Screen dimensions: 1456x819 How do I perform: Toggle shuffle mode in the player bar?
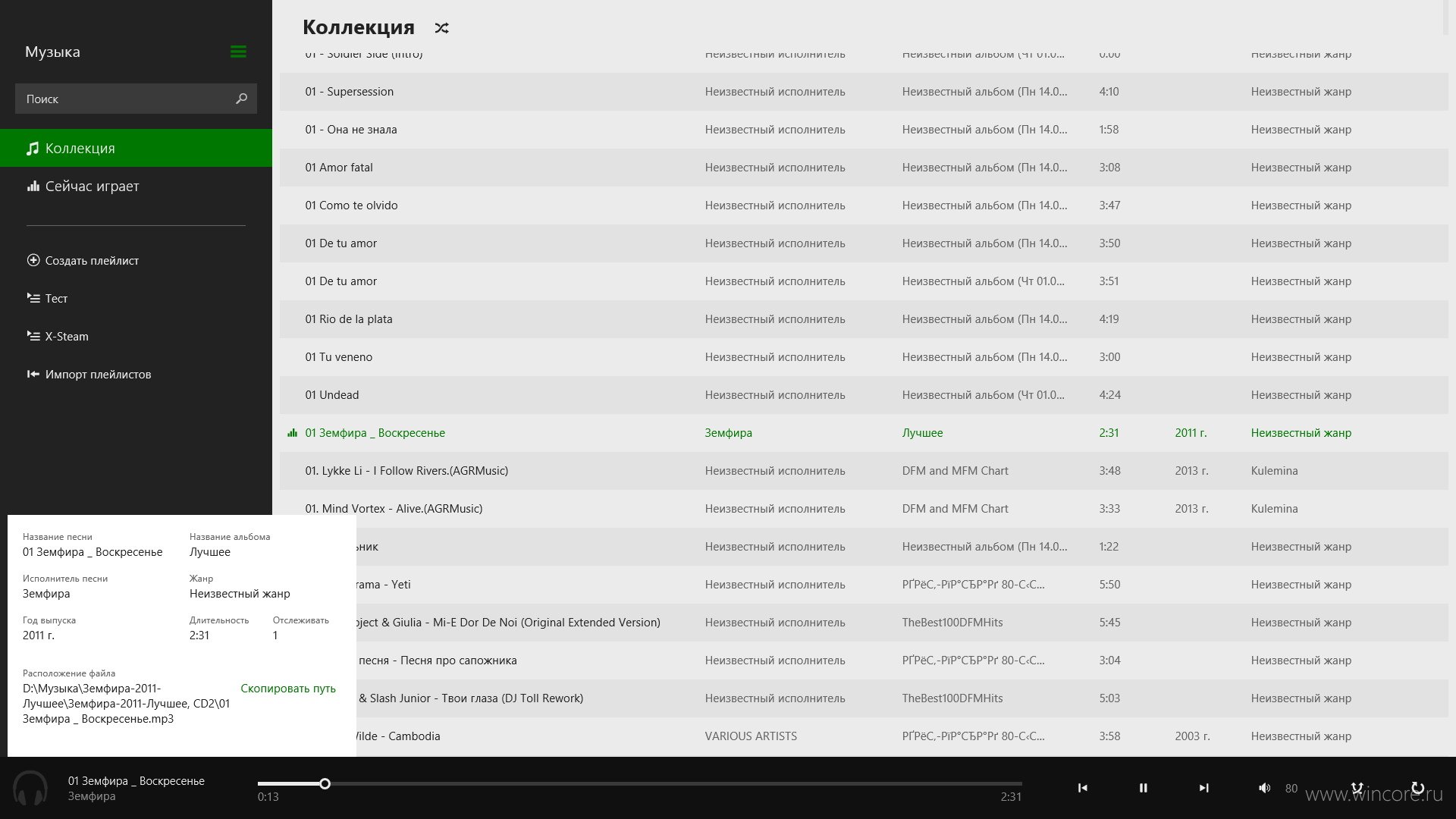pyautogui.click(x=1357, y=788)
